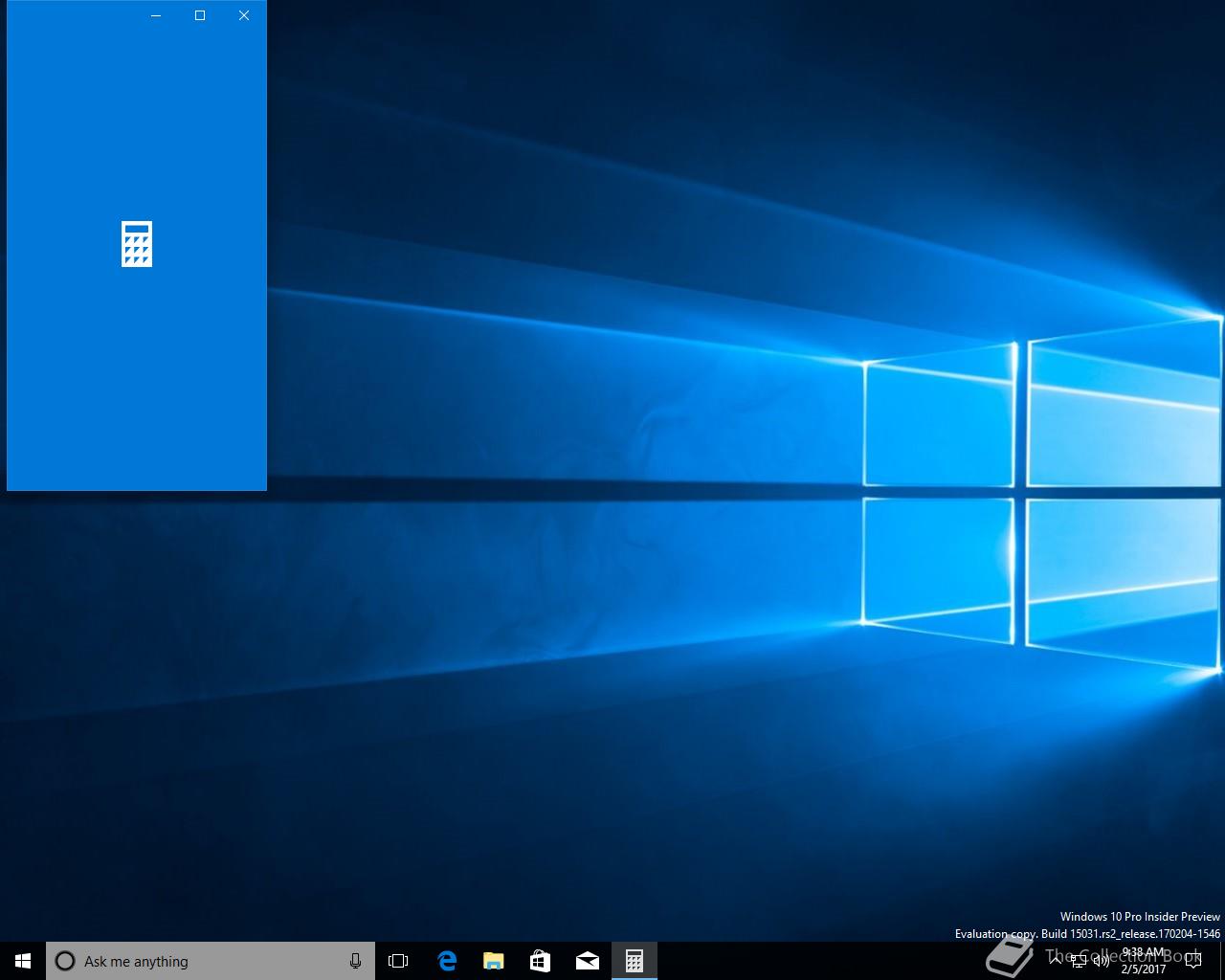Open the Windows Start menu

click(23, 961)
